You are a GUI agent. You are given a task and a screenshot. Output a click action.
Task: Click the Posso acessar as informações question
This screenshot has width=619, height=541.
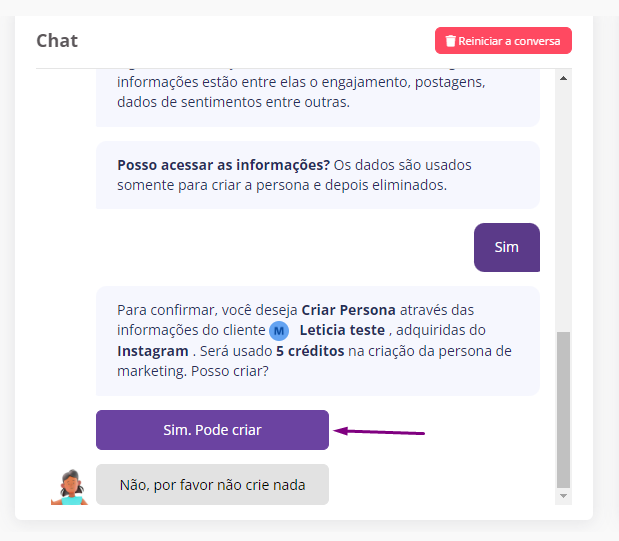pyautogui.click(x=223, y=165)
